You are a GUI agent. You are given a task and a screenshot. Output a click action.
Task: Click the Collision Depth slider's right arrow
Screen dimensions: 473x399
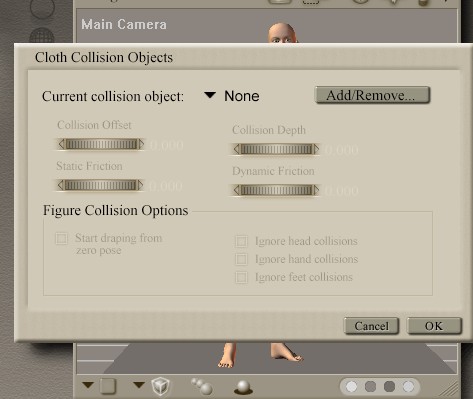pos(316,149)
